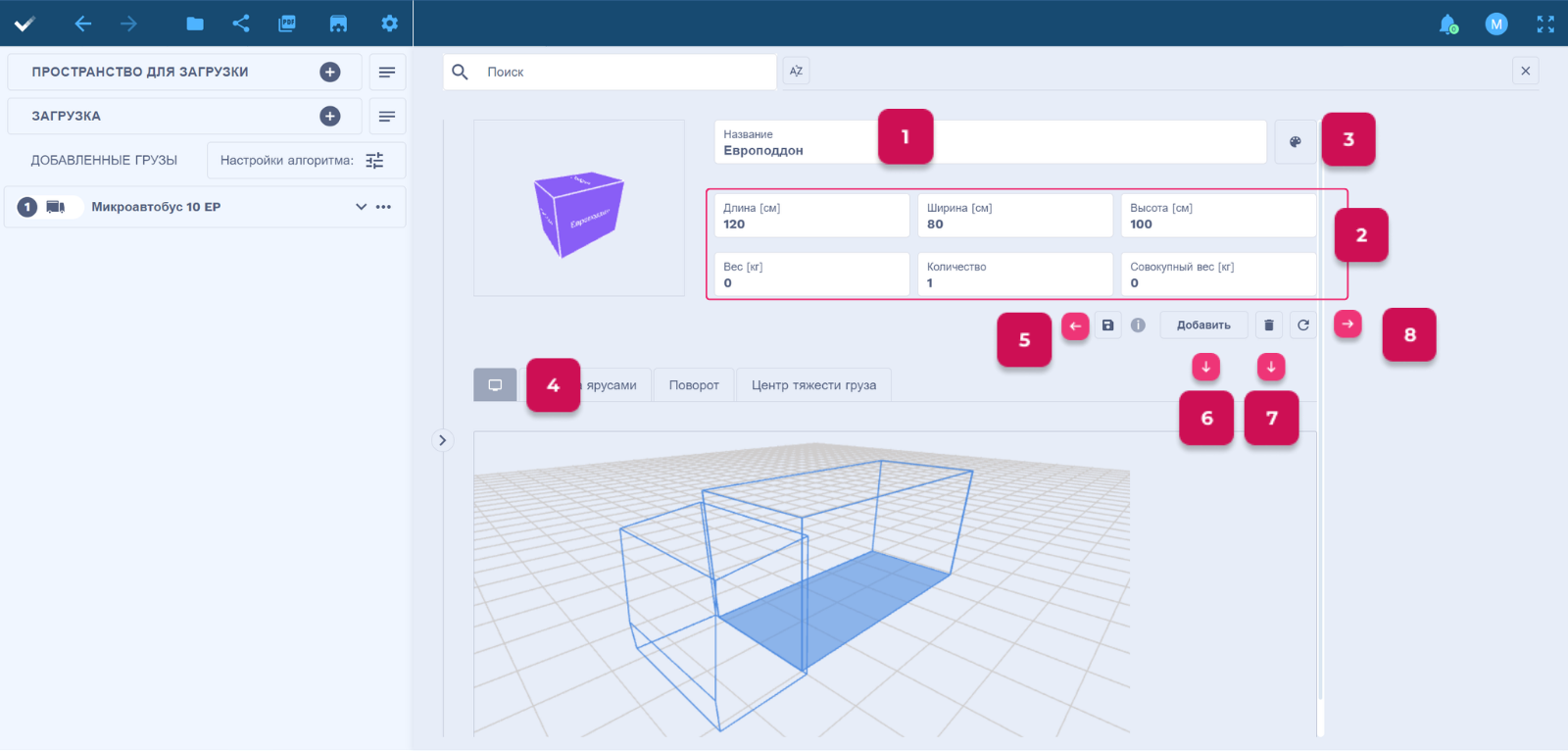This screenshot has height=751, width=1568.
Task: Open the folder icon in top toolbar
Action: pos(195,24)
